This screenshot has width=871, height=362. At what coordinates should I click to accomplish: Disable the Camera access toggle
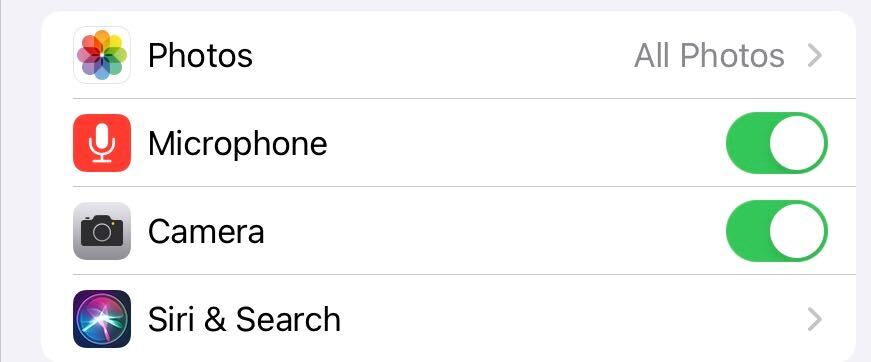[x=777, y=231]
